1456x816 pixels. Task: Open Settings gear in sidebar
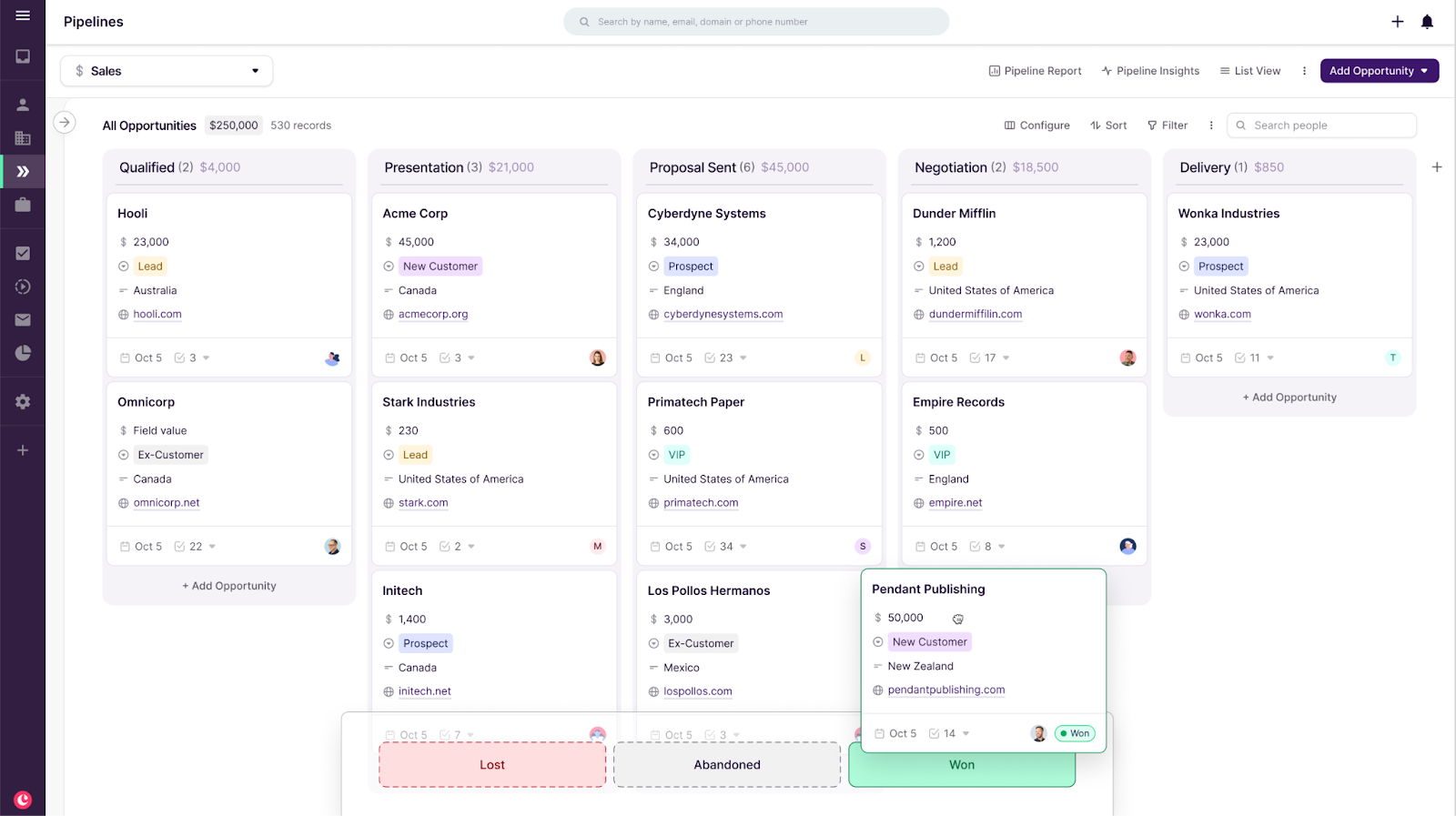[23, 402]
